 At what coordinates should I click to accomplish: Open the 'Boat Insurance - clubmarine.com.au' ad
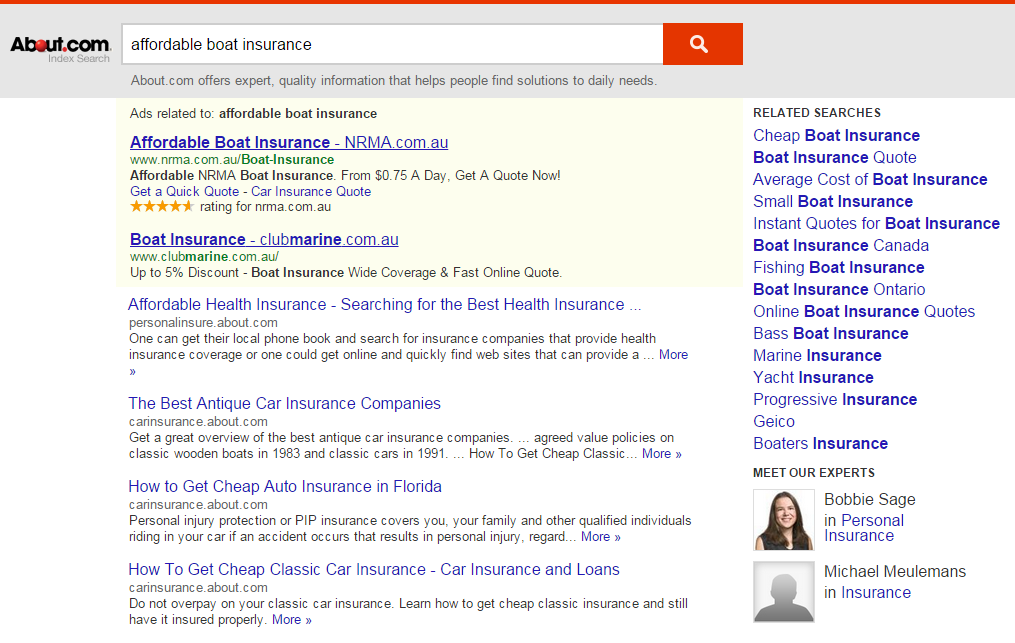pos(264,240)
